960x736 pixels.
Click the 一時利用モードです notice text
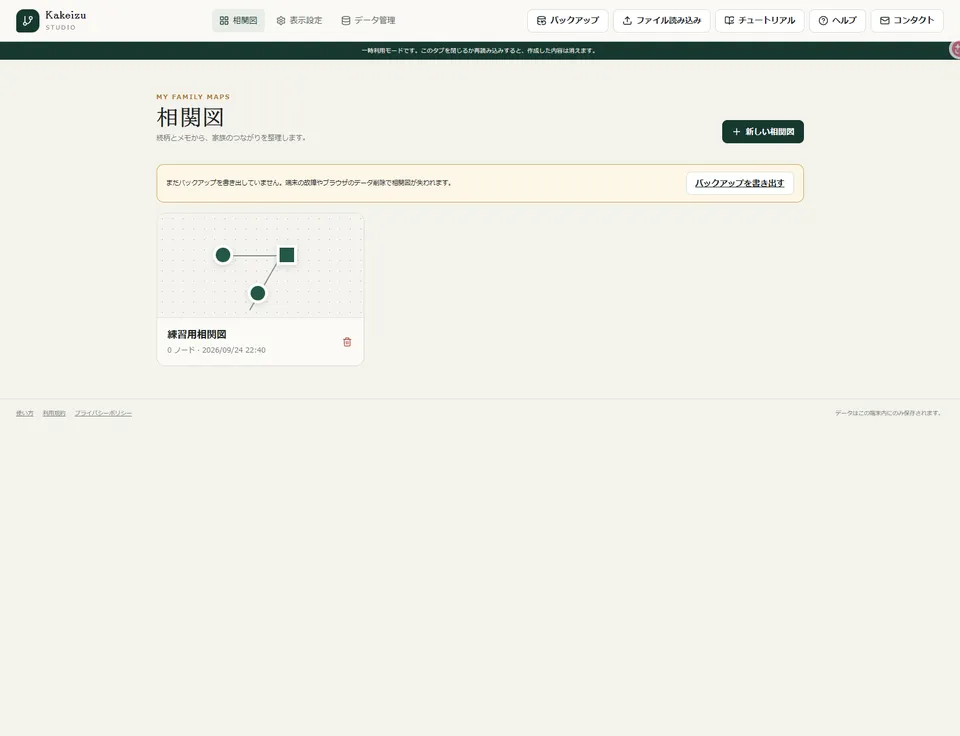click(478, 51)
